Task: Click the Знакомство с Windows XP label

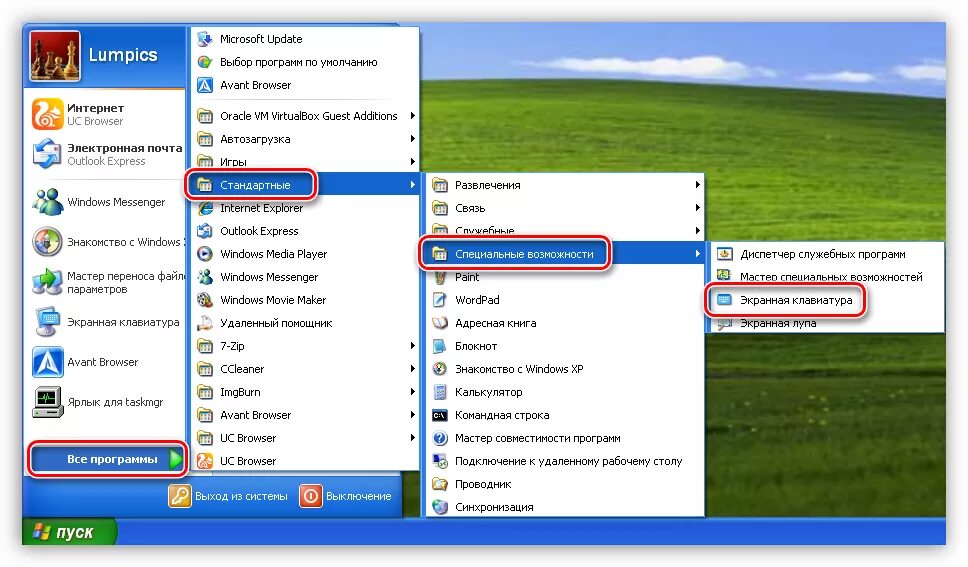Action: (x=519, y=369)
